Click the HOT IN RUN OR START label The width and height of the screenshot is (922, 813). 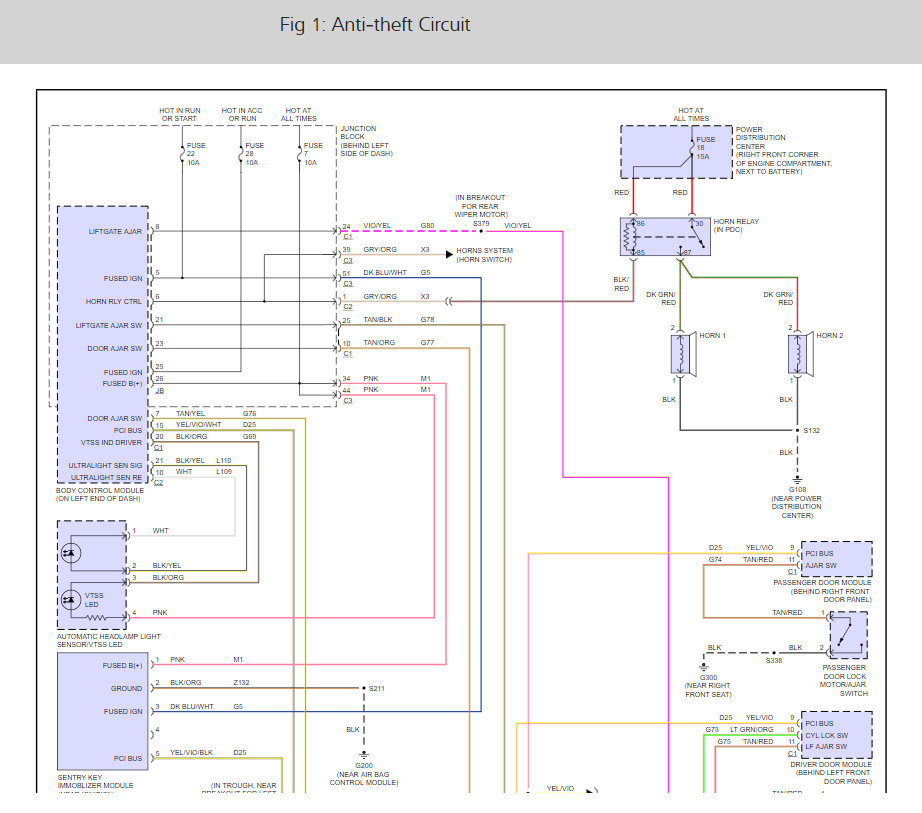pyautogui.click(x=179, y=115)
